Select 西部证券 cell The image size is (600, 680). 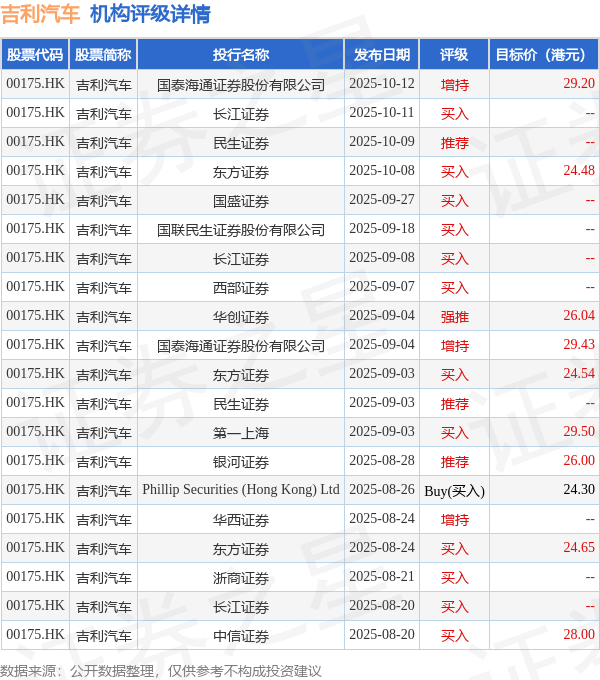pyautogui.click(x=241, y=288)
